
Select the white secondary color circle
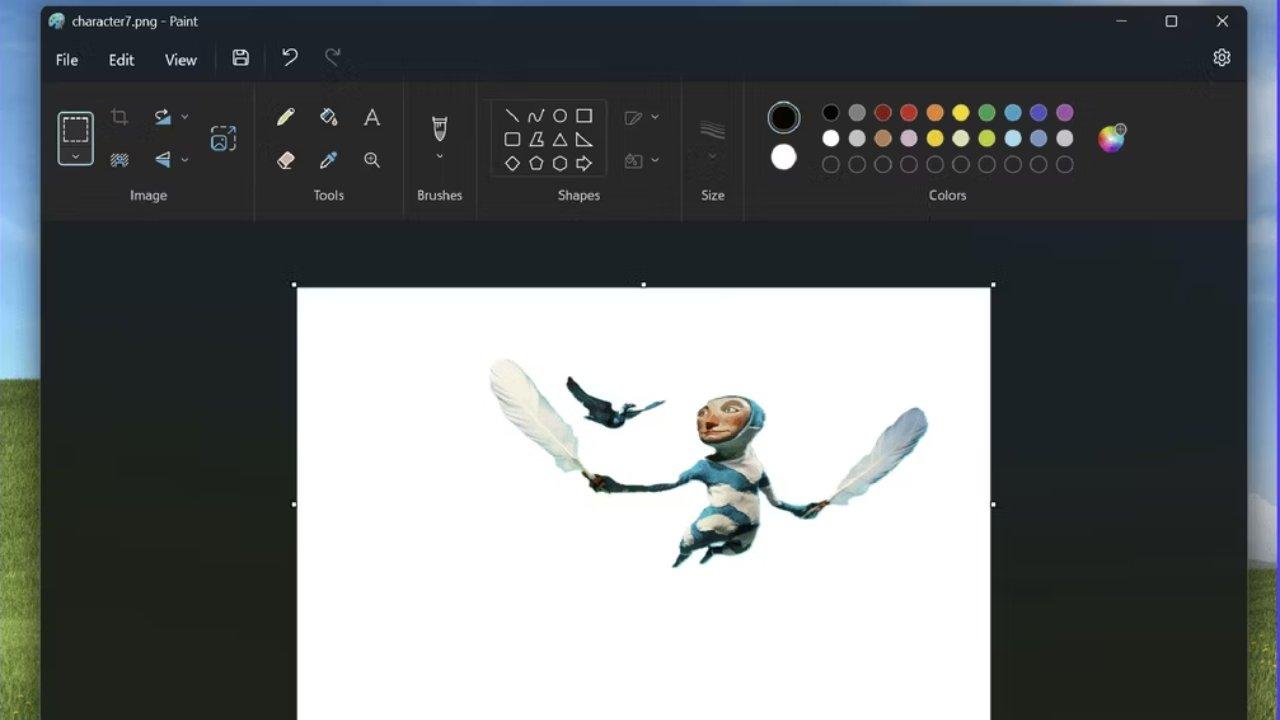784,157
